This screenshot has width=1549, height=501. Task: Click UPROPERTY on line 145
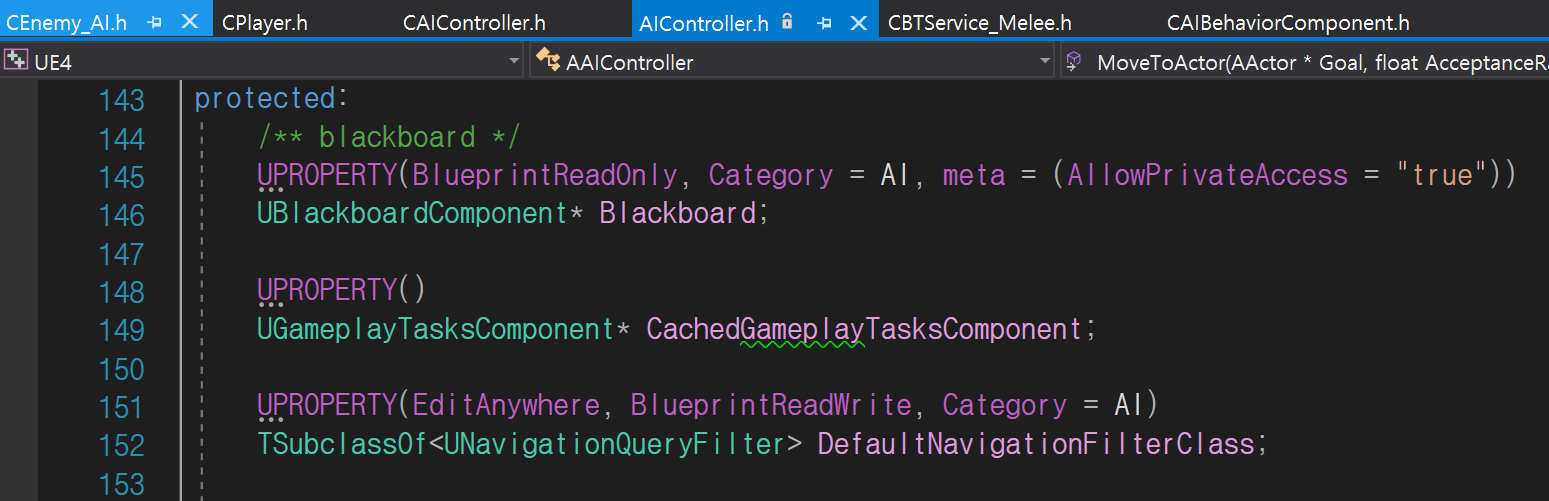[x=327, y=175]
